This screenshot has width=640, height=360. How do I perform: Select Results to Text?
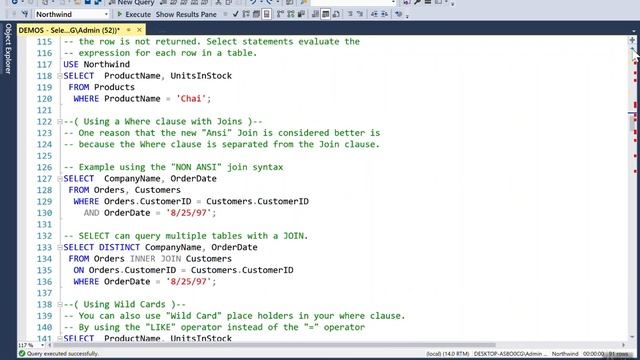[315, 14]
